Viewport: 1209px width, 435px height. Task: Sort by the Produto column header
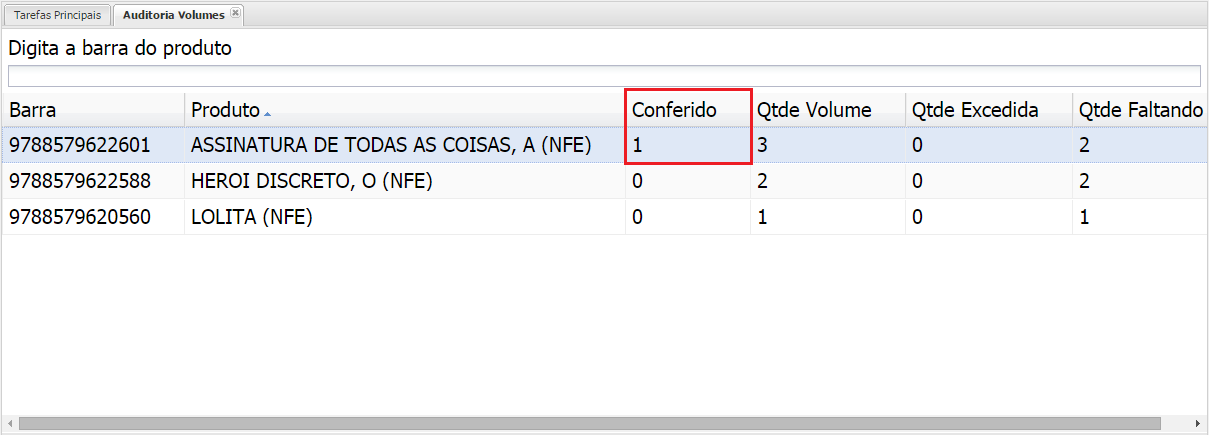tap(225, 110)
